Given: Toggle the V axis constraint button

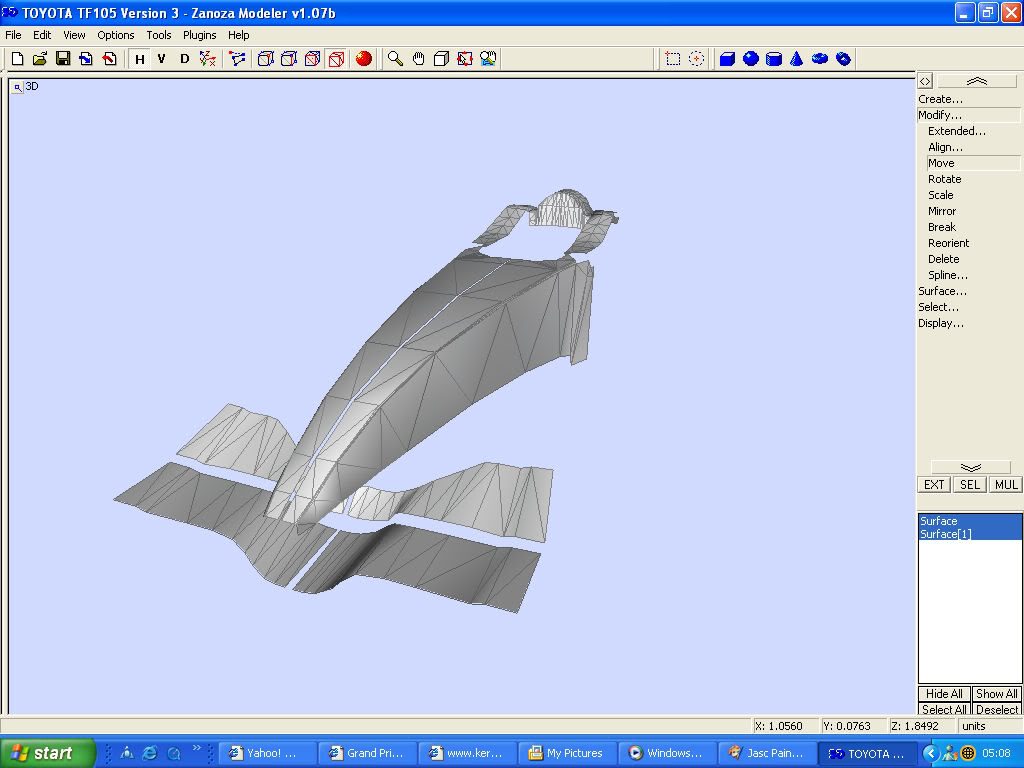Looking at the screenshot, I should [x=161, y=59].
